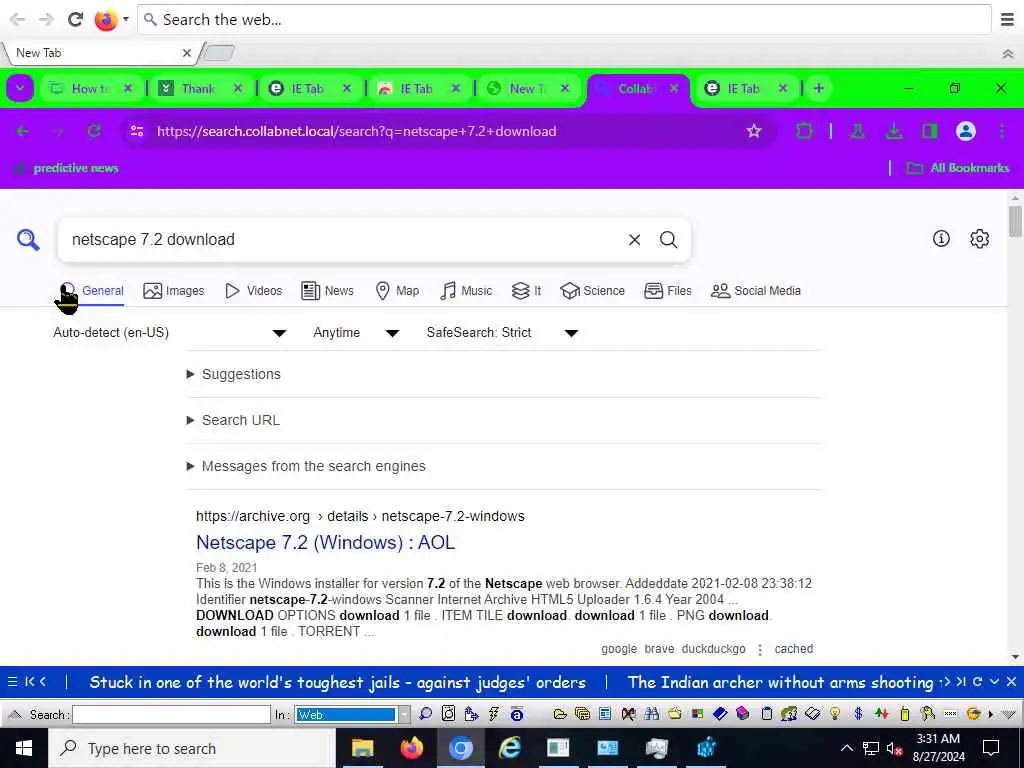Launch Internet Explorer from the taskbar
The height and width of the screenshot is (768, 1024).
[x=509, y=748]
